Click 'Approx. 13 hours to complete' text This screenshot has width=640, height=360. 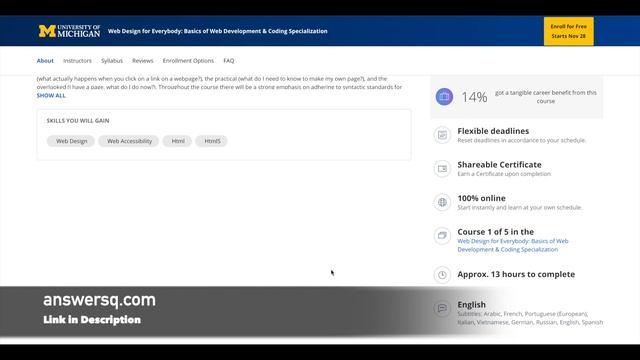point(516,274)
